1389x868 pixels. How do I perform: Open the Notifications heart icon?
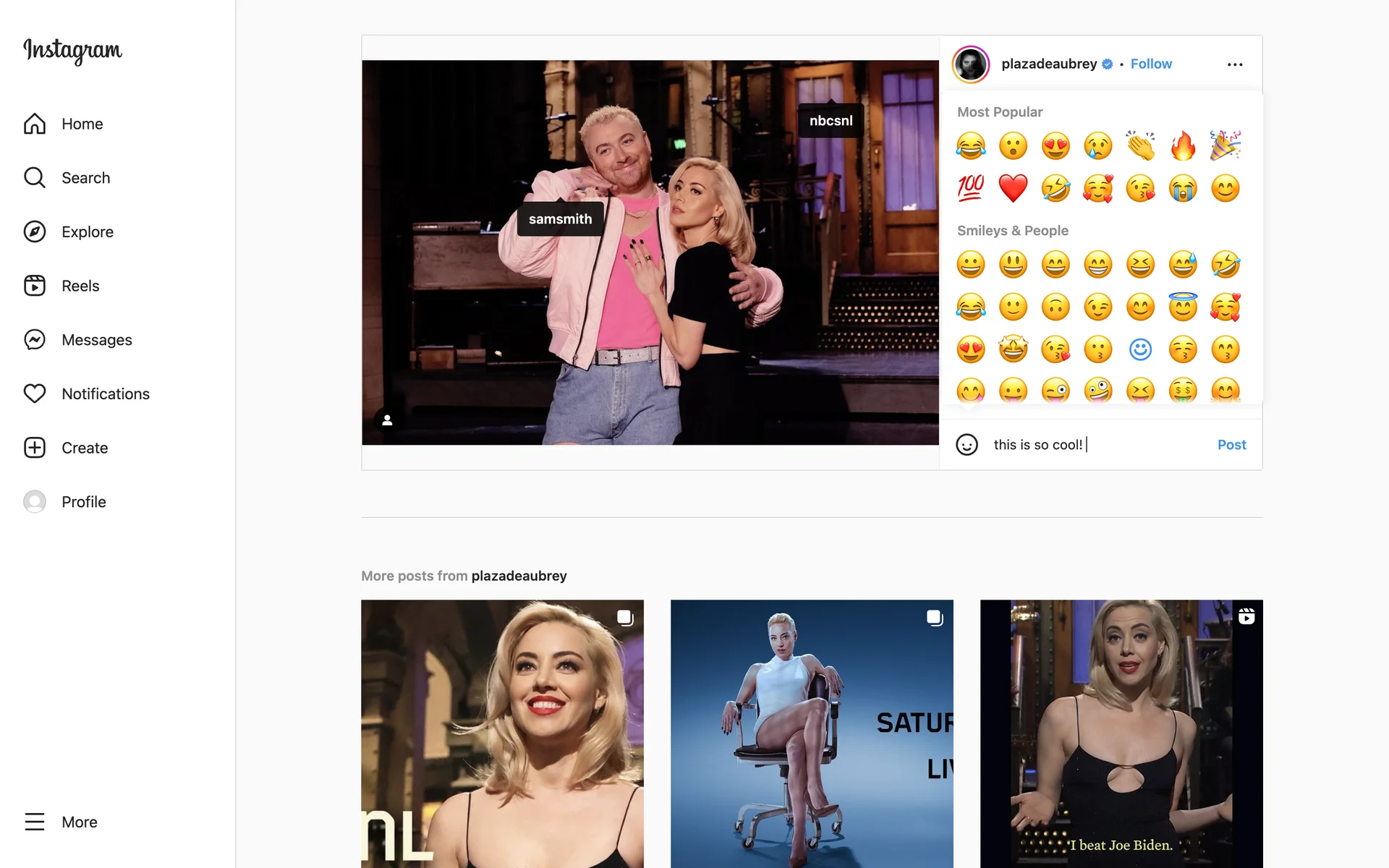tap(35, 393)
